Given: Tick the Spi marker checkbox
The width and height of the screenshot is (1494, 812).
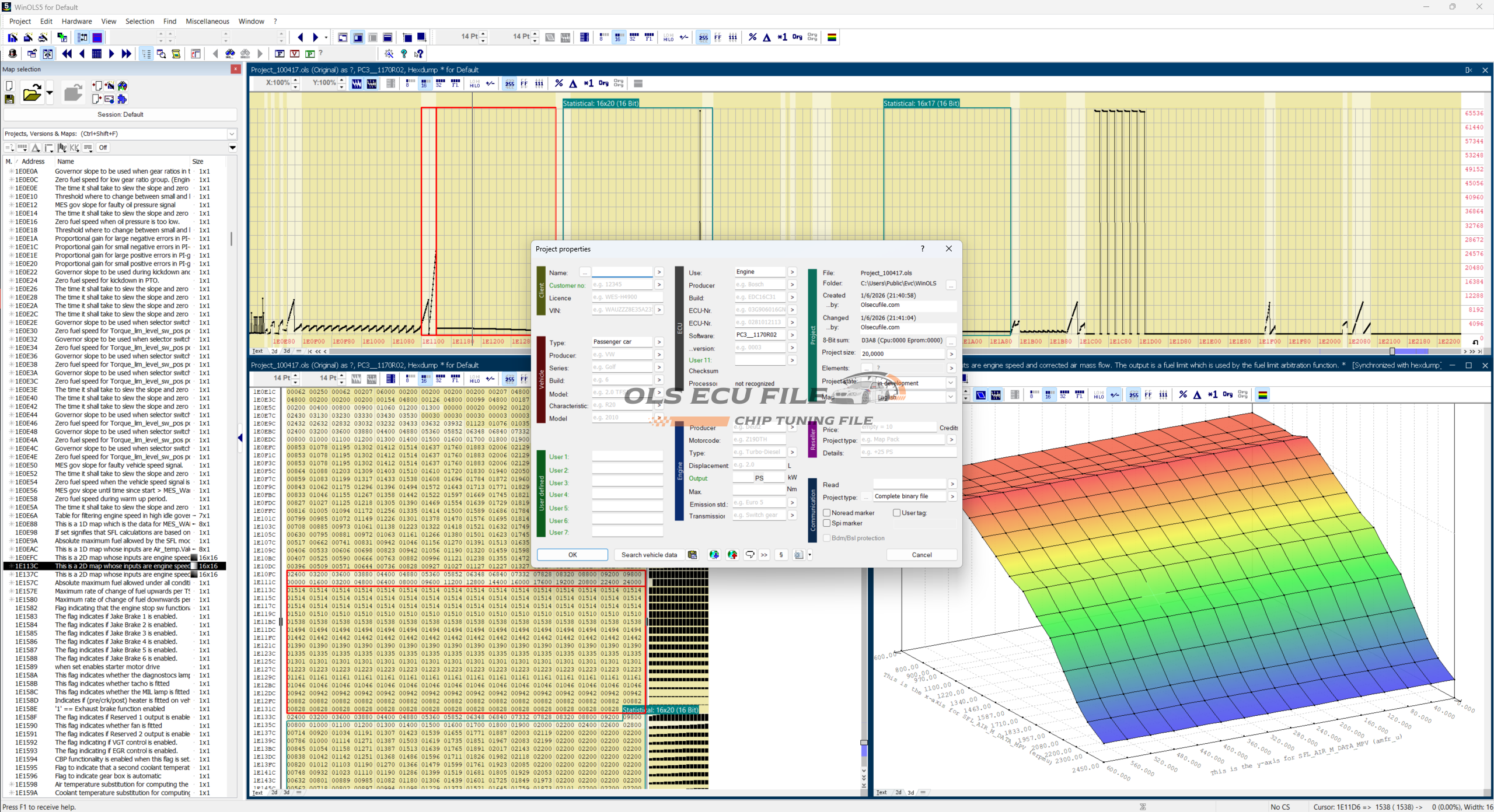Looking at the screenshot, I should point(827,523).
